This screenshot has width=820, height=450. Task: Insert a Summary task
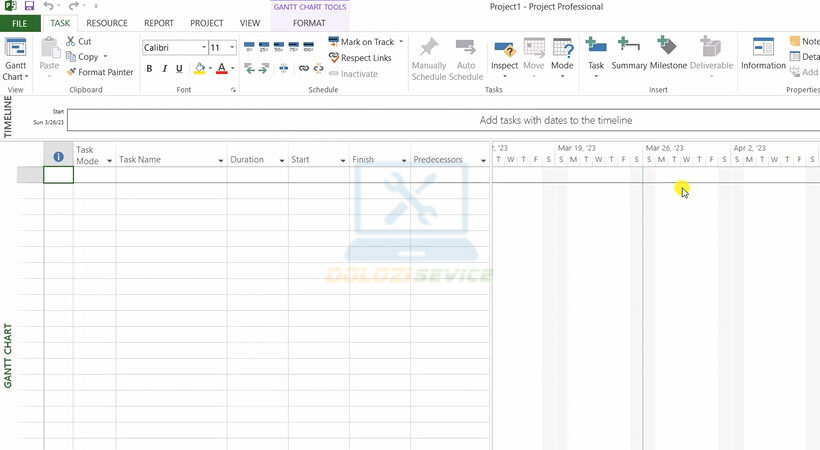[629, 53]
